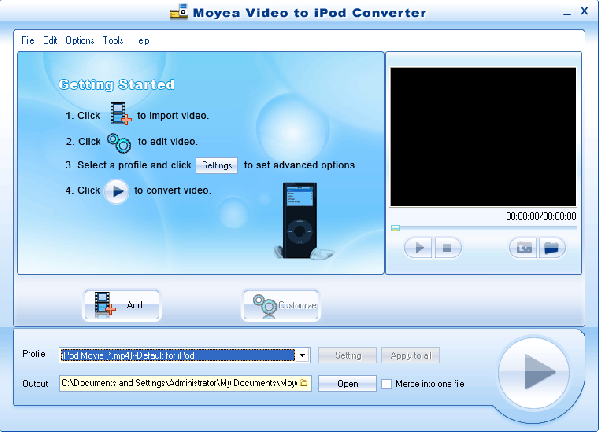Viewport: 600px width, 433px height.
Task: Open the Edit menu
Action: click(x=50, y=41)
